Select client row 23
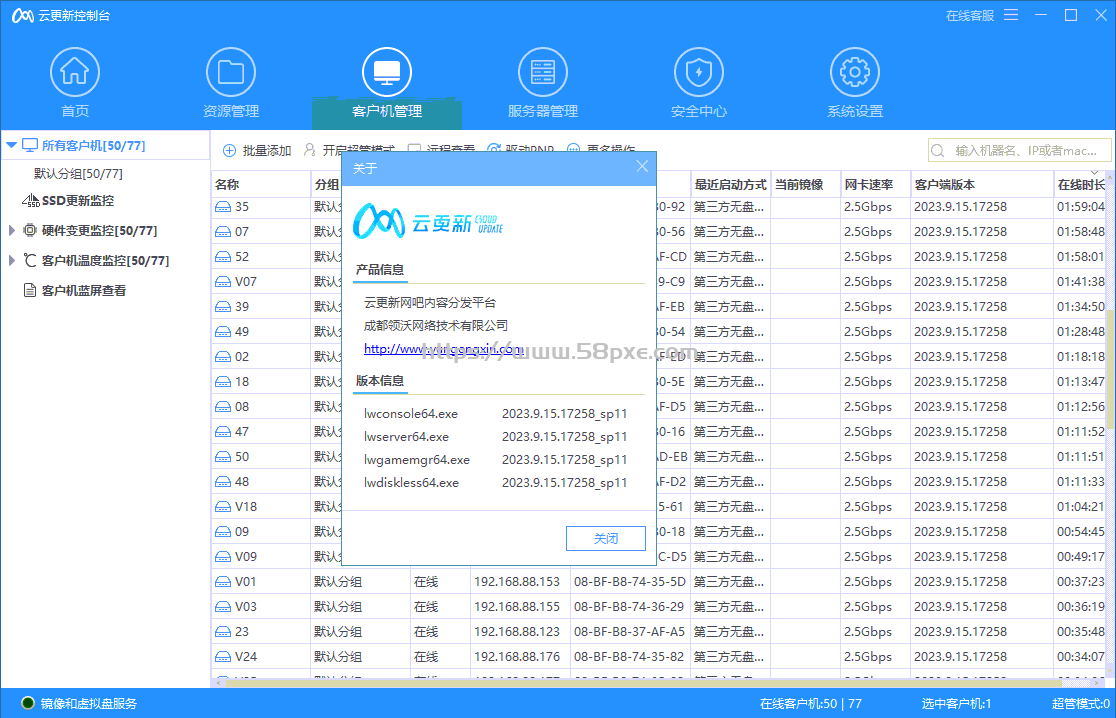The image size is (1116, 718). click(x=659, y=631)
